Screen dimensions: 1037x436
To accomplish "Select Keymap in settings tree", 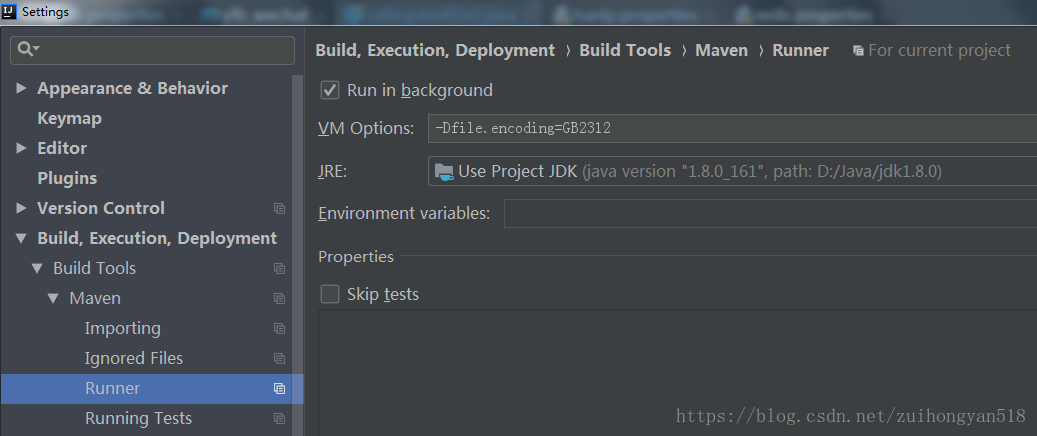I will coord(69,118).
